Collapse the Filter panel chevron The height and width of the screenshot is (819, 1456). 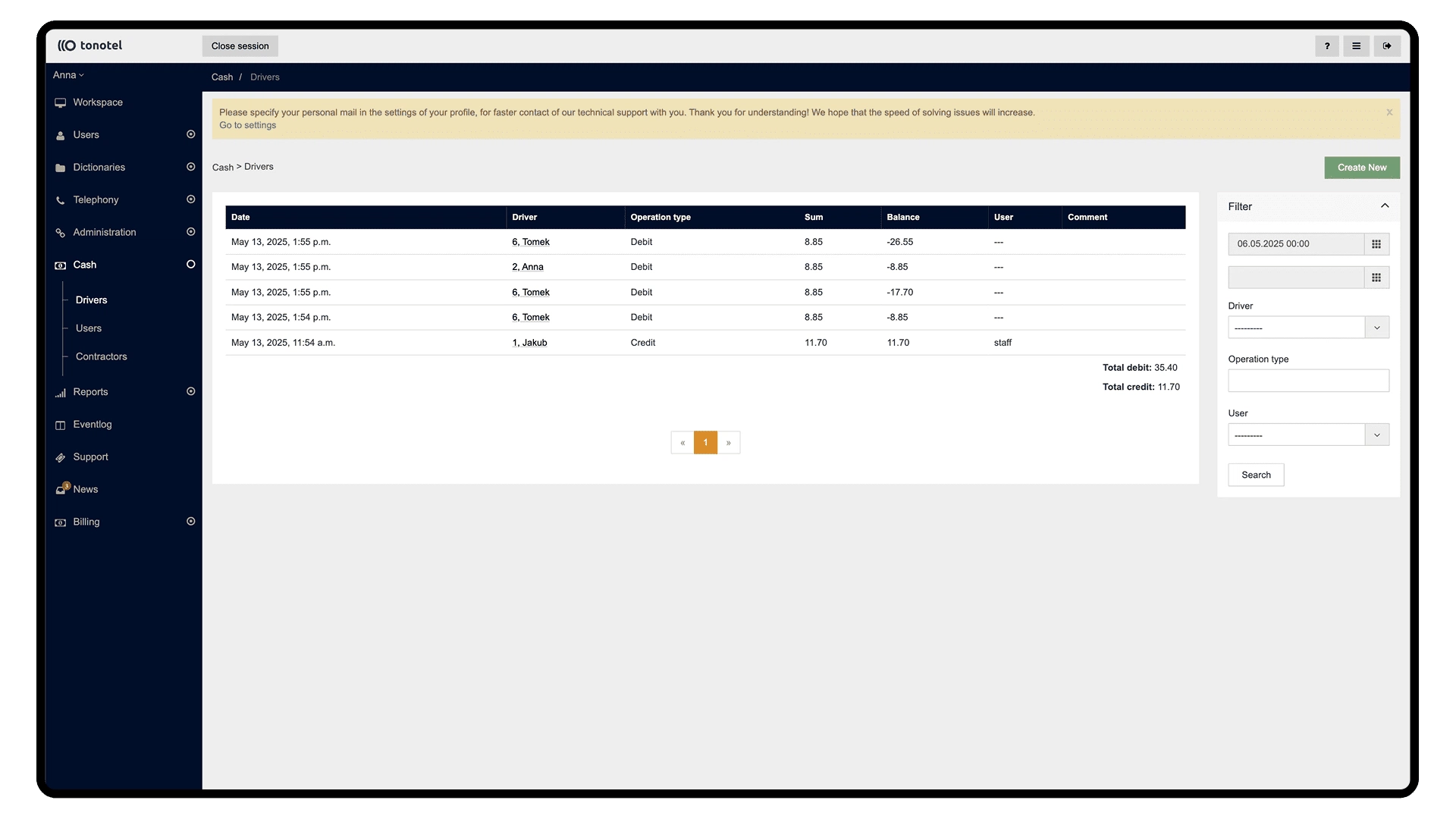(x=1384, y=206)
